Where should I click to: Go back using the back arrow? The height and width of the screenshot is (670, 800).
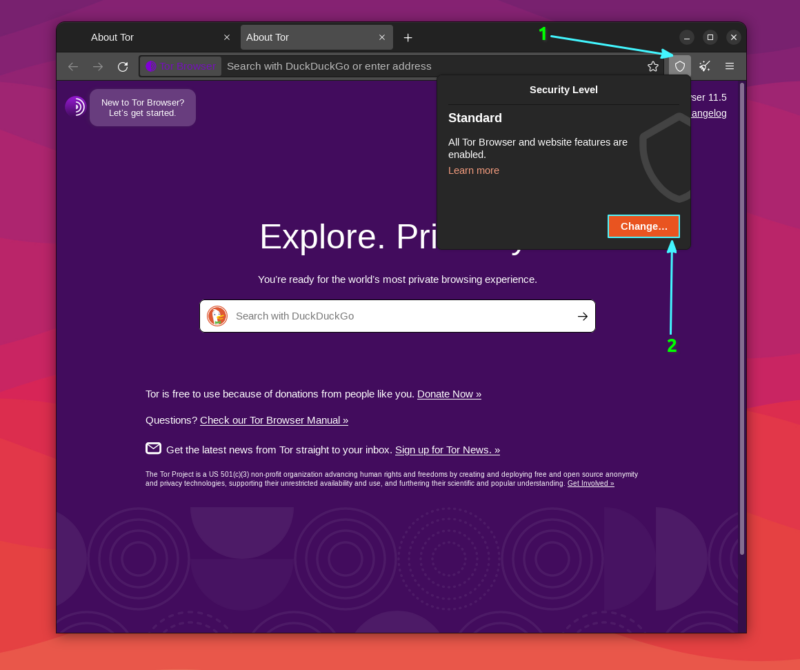coord(73,66)
